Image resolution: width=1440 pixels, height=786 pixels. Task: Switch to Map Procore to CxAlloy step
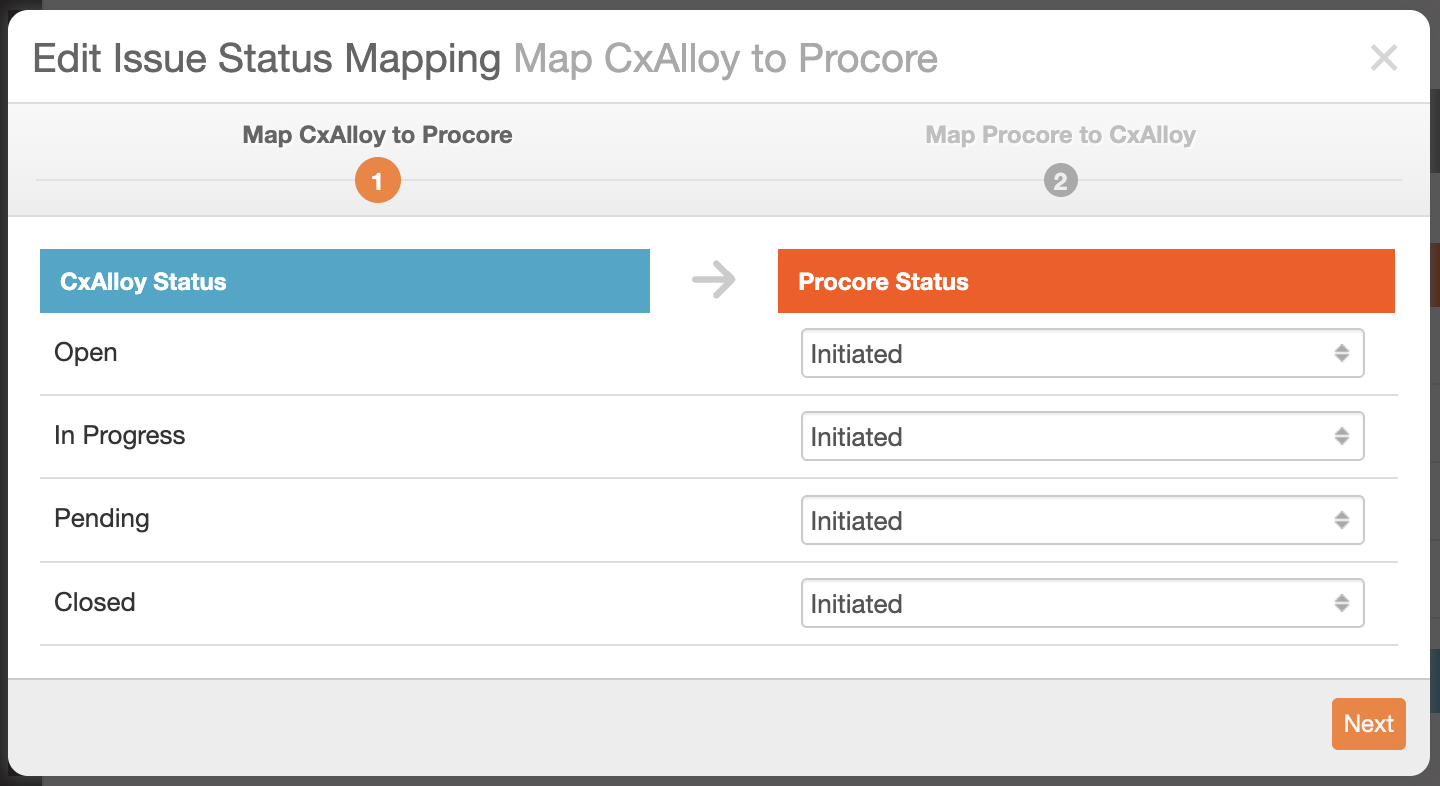click(x=1061, y=135)
